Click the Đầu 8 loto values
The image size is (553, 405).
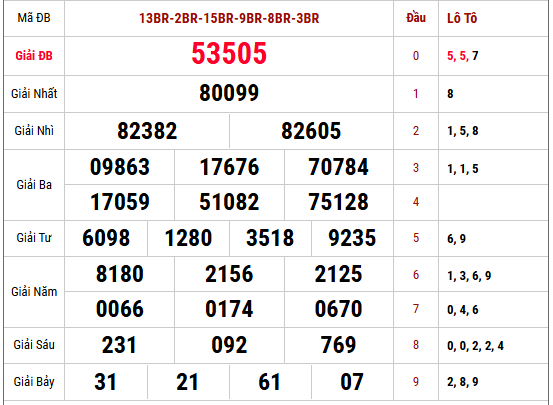[475, 346]
